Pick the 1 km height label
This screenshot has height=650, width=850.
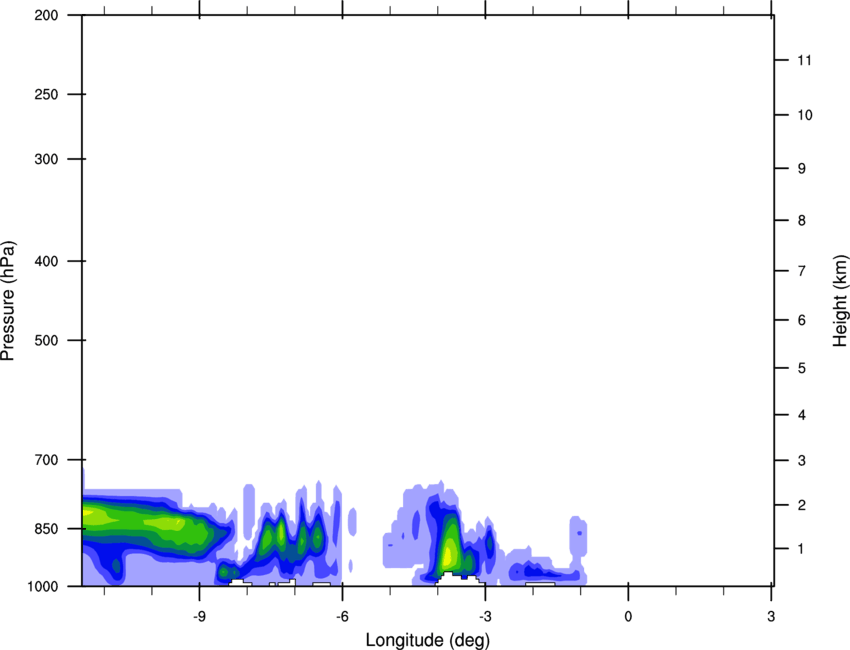801,549
